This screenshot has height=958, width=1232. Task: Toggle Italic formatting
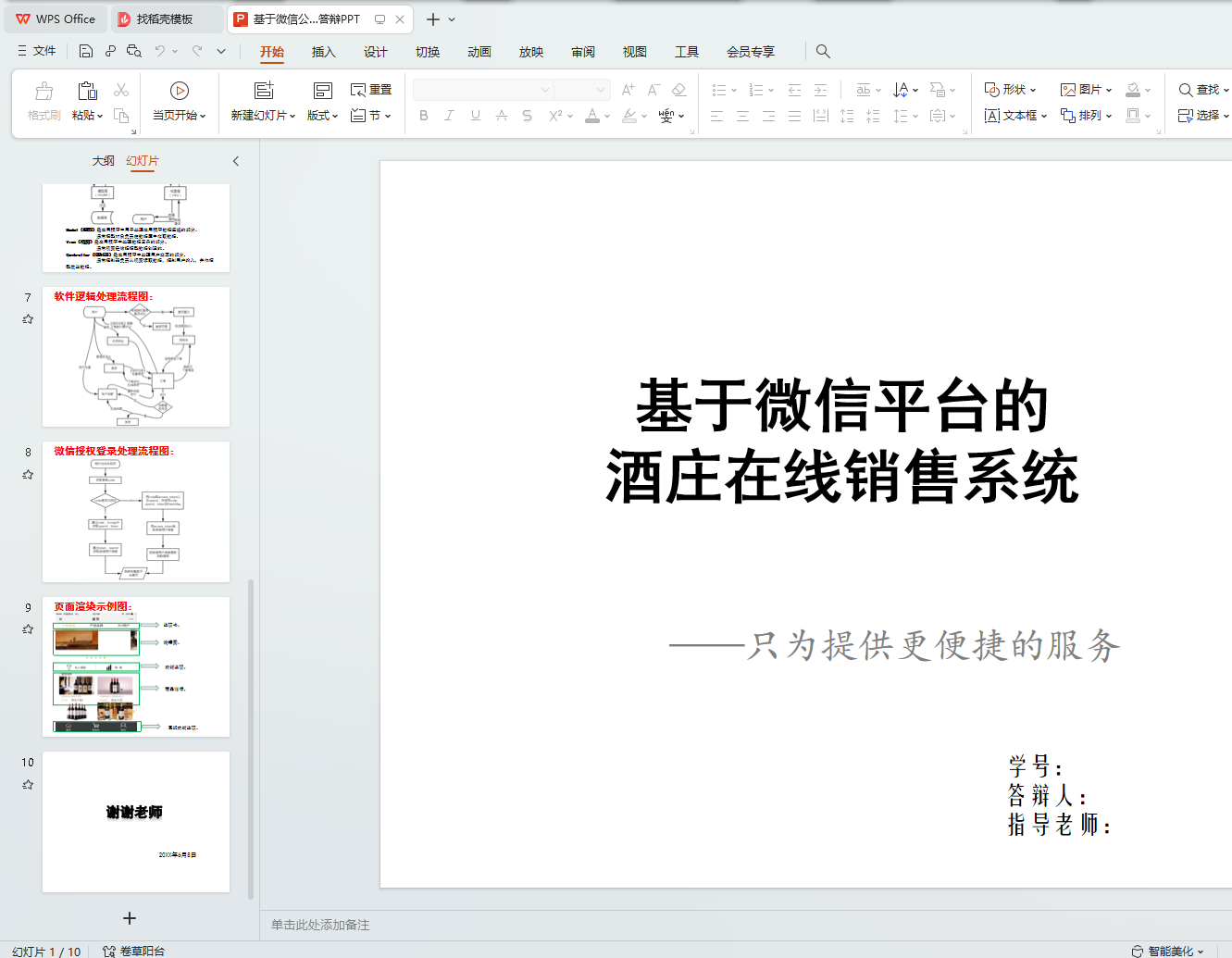tap(449, 116)
